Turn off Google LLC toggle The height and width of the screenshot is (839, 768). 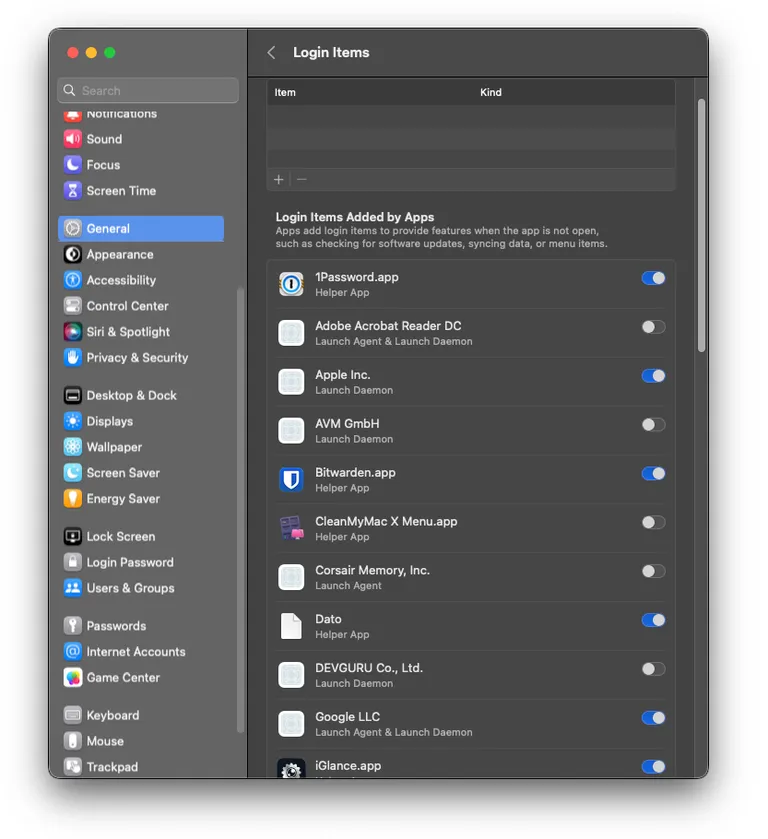(653, 718)
